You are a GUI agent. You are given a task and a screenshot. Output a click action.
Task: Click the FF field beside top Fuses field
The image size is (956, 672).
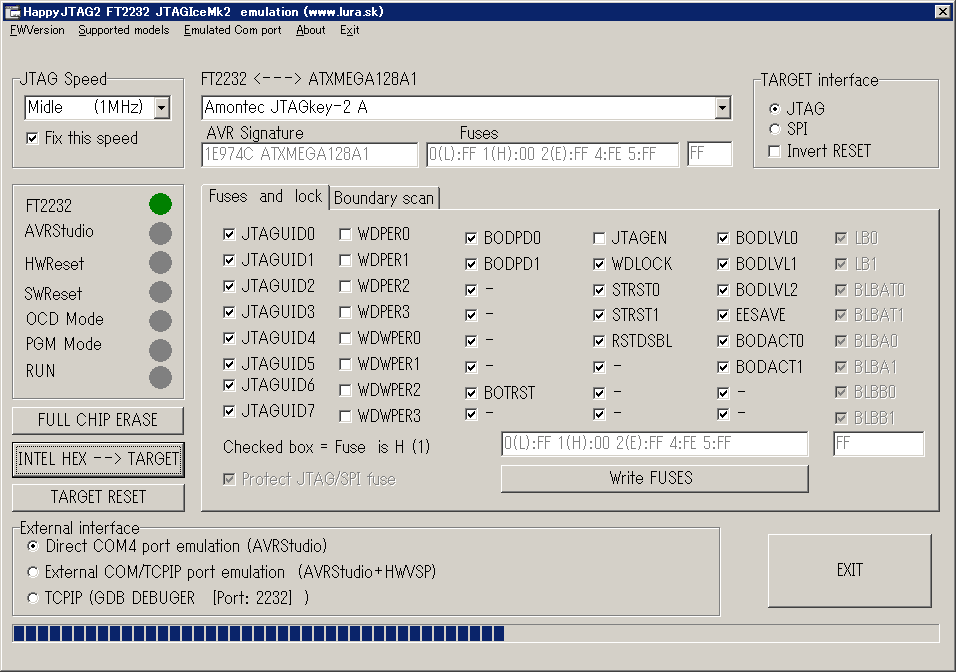(x=710, y=154)
